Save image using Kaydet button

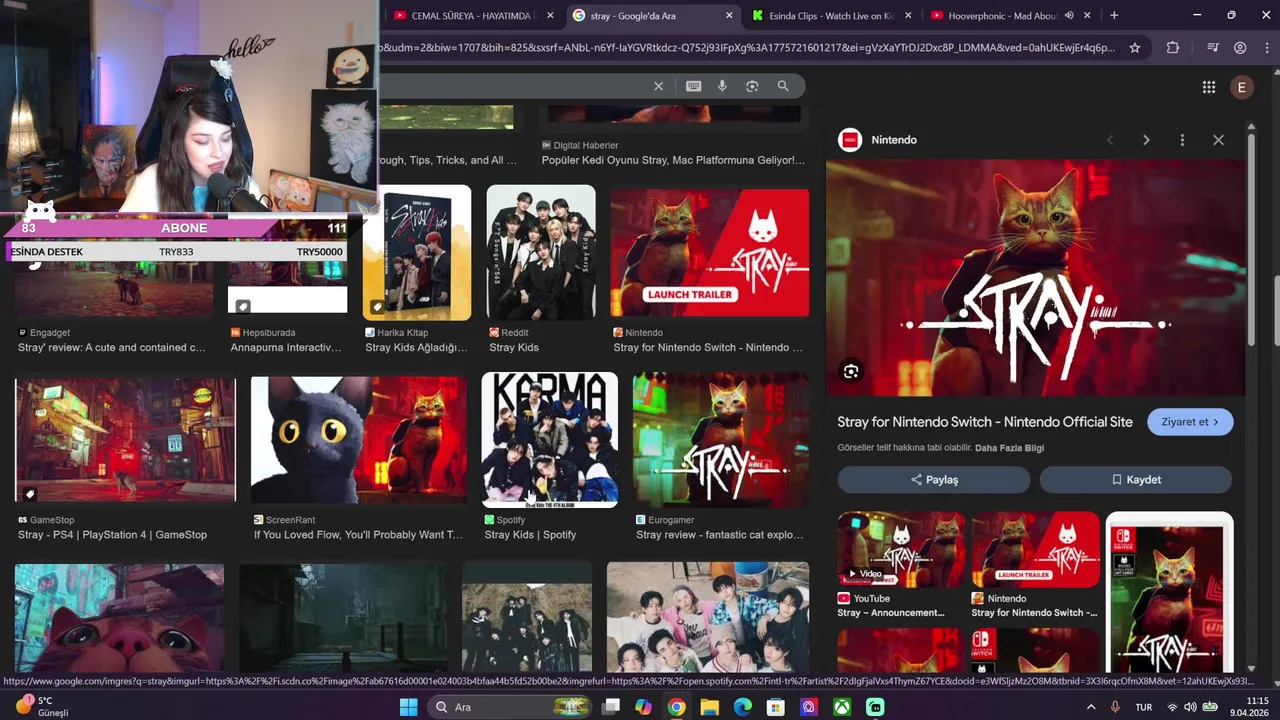[1136, 480]
